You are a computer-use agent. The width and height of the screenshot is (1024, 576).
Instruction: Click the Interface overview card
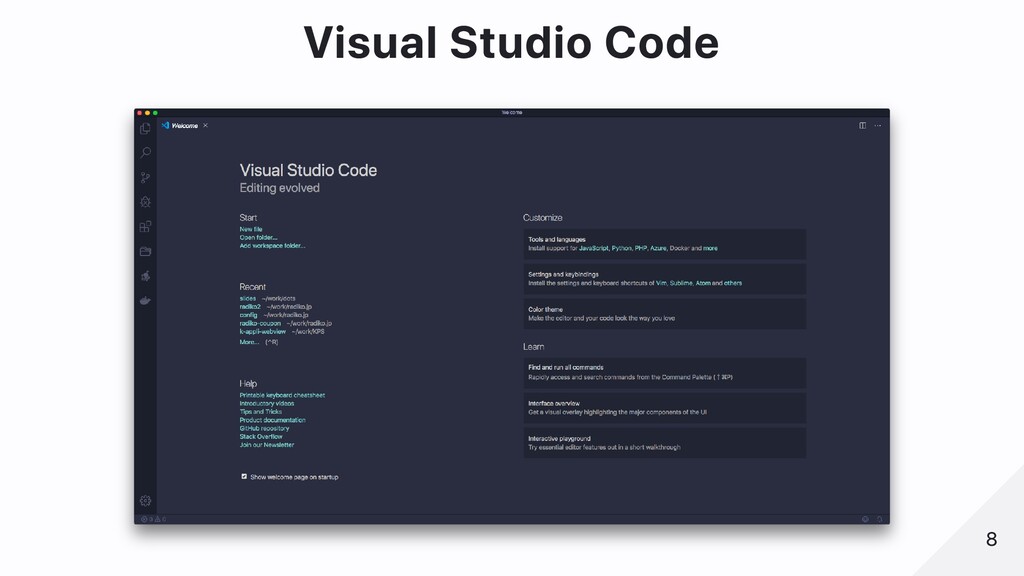tap(664, 408)
